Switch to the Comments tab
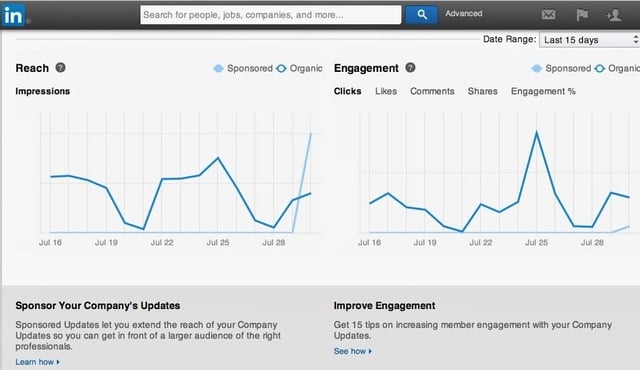Viewport: 640px width, 370px height. click(432, 91)
